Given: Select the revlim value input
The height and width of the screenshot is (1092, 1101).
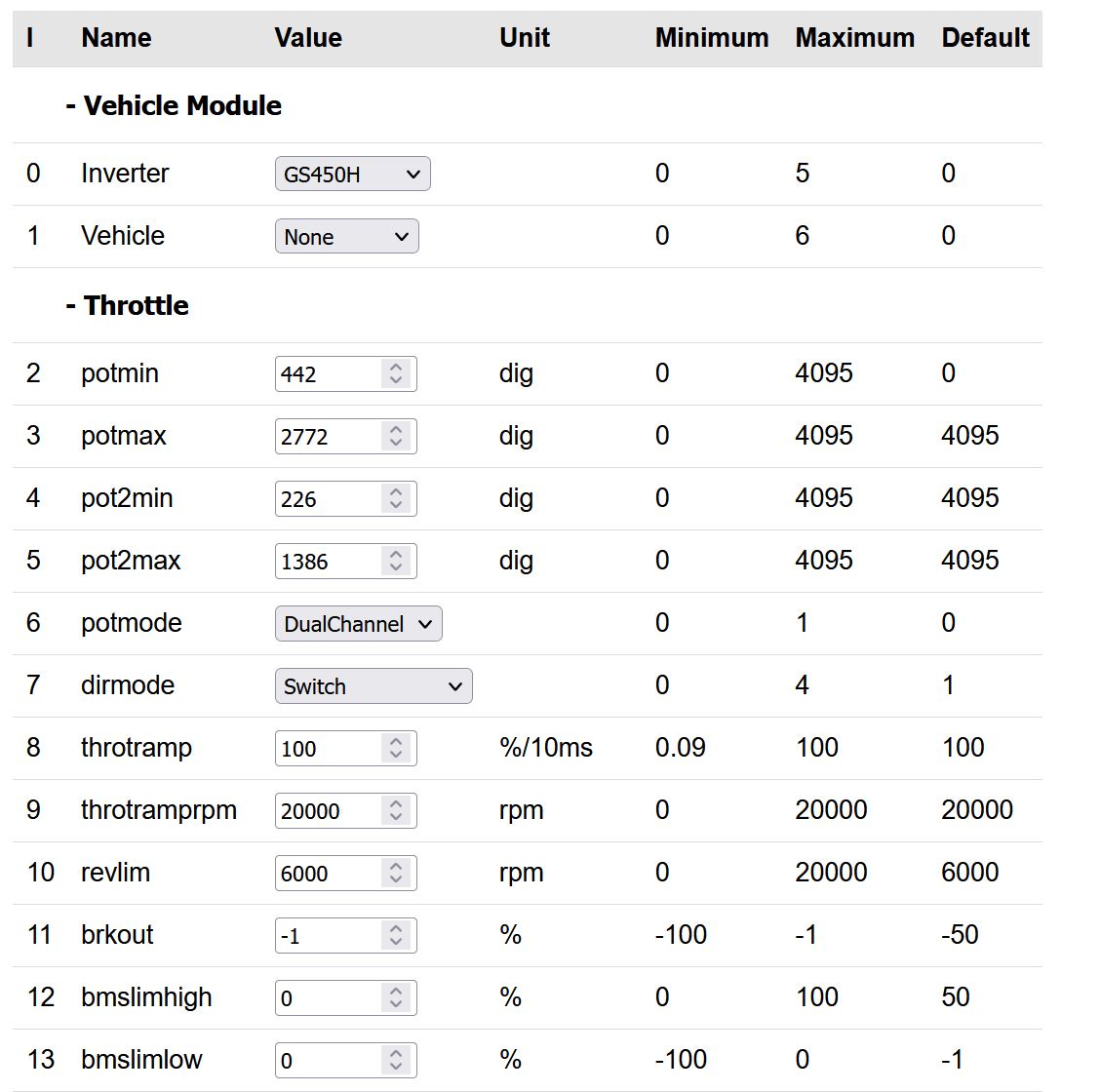Looking at the screenshot, I should tap(327, 873).
